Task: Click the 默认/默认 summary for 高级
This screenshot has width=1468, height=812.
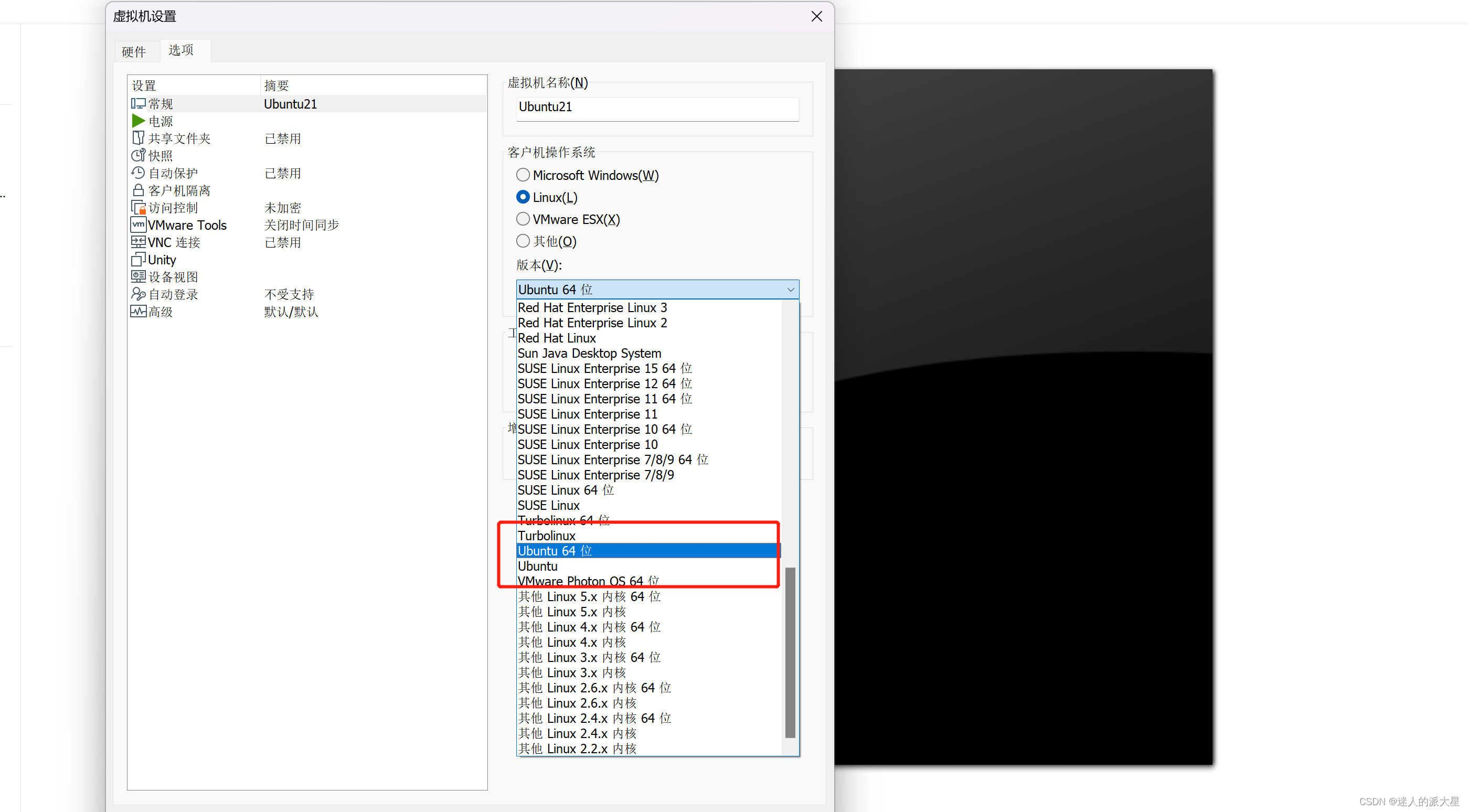Action: 291,311
